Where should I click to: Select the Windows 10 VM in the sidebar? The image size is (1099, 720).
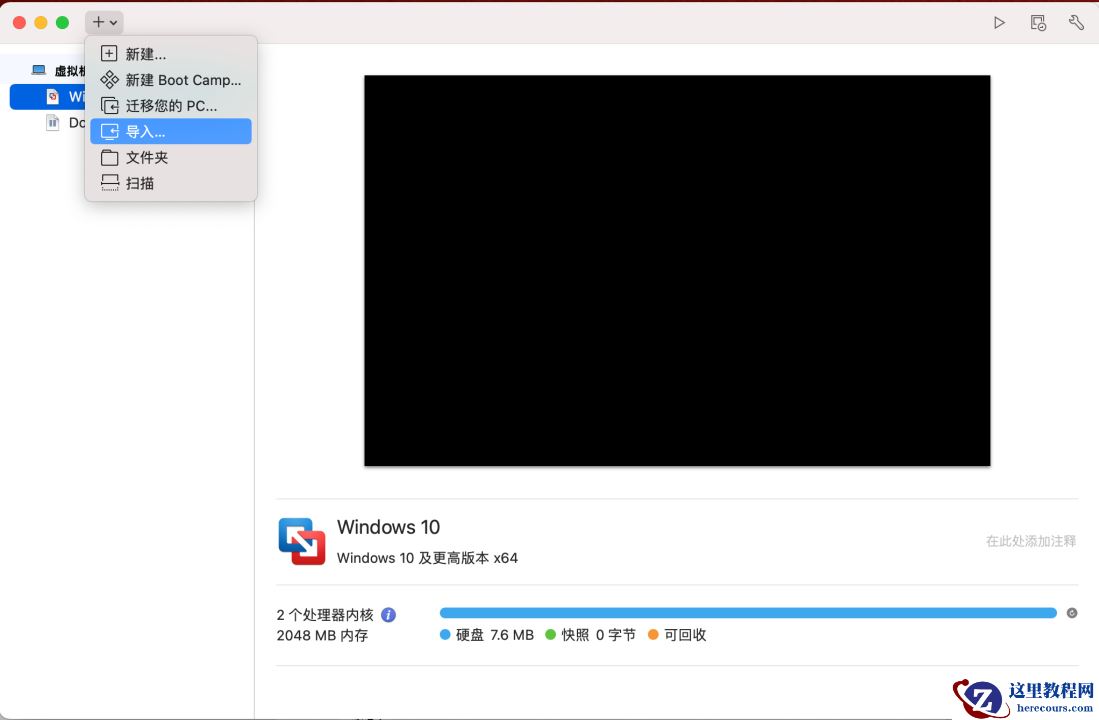click(47, 97)
